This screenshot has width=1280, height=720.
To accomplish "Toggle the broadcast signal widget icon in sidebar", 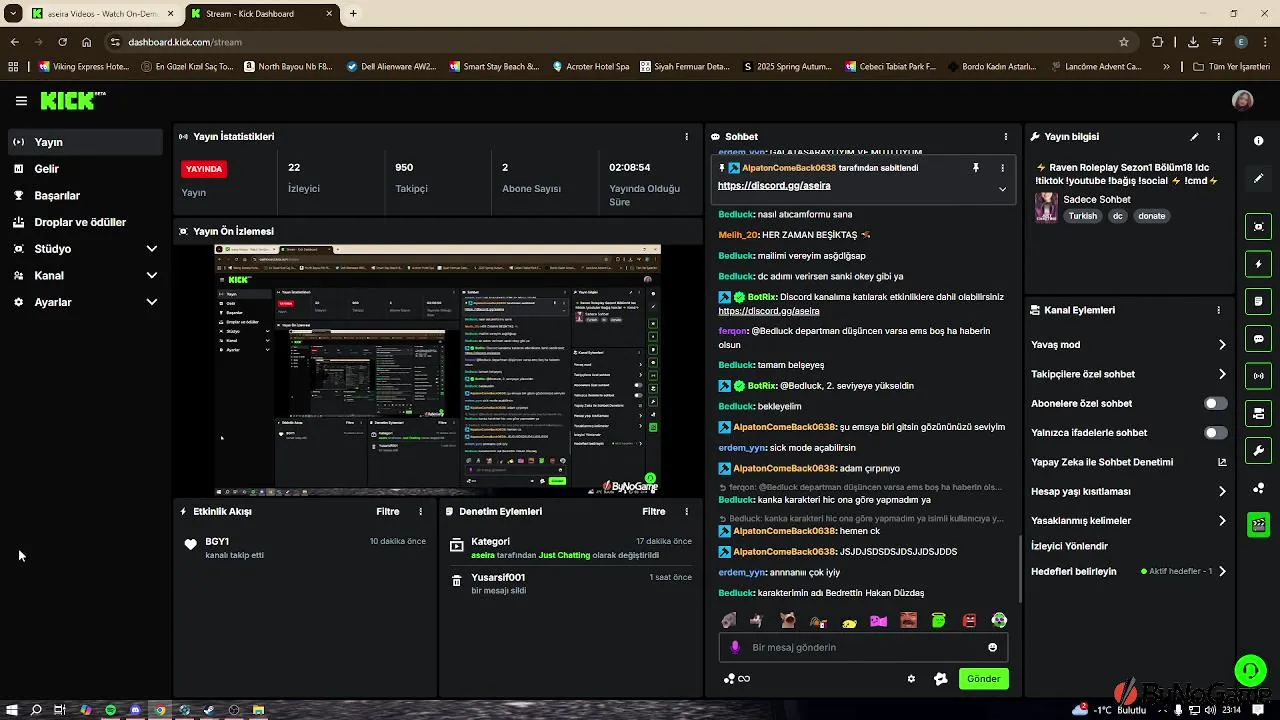I will click(x=1258, y=376).
